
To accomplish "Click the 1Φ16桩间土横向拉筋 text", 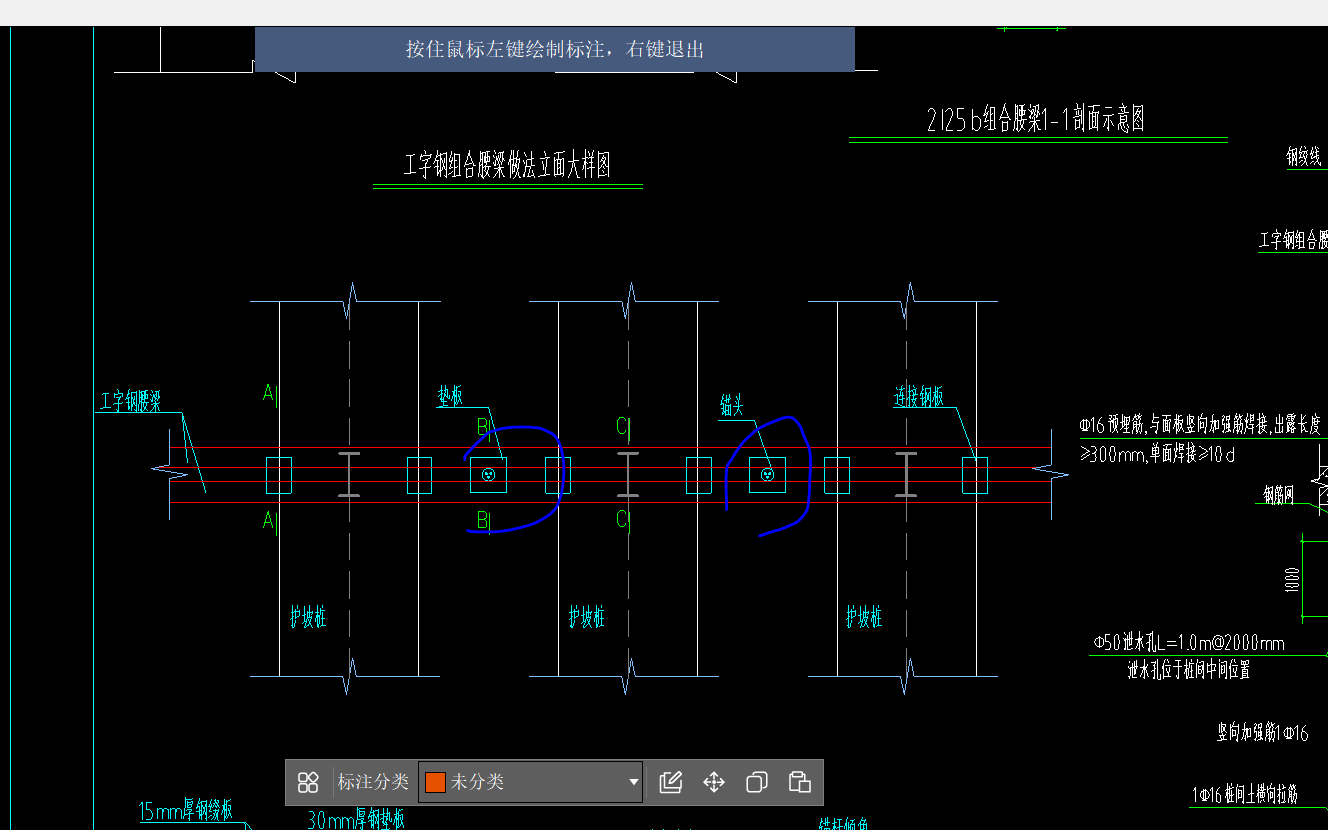I will [x=1244, y=795].
